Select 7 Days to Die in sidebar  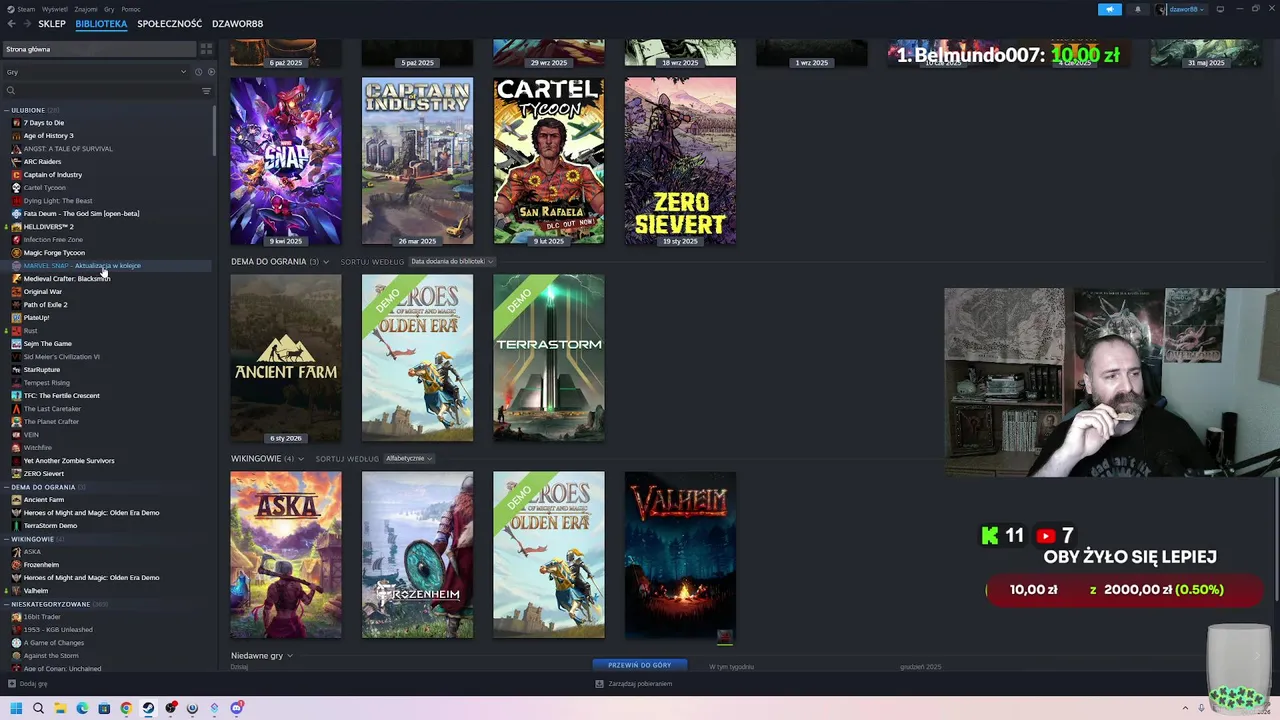point(43,123)
